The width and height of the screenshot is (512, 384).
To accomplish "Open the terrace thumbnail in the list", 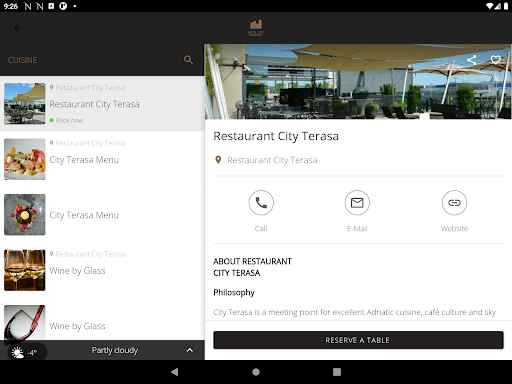I will pyautogui.click(x=25, y=104).
